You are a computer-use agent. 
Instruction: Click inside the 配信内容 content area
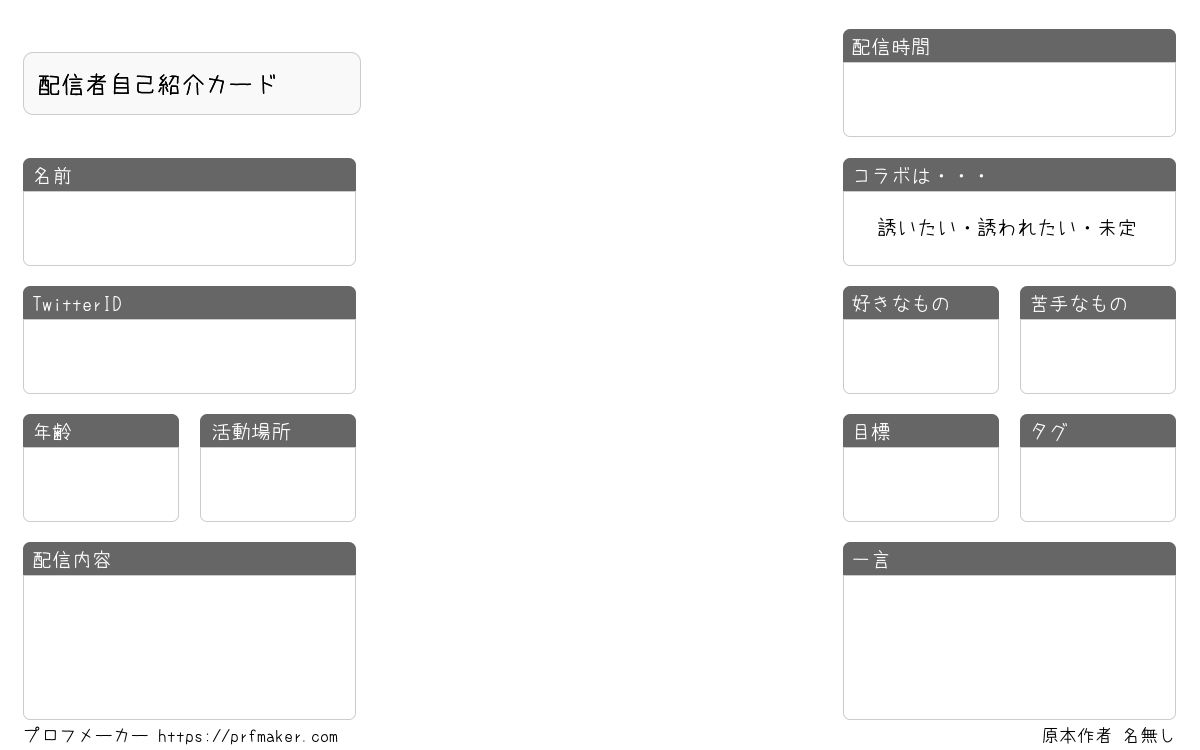(x=189, y=647)
